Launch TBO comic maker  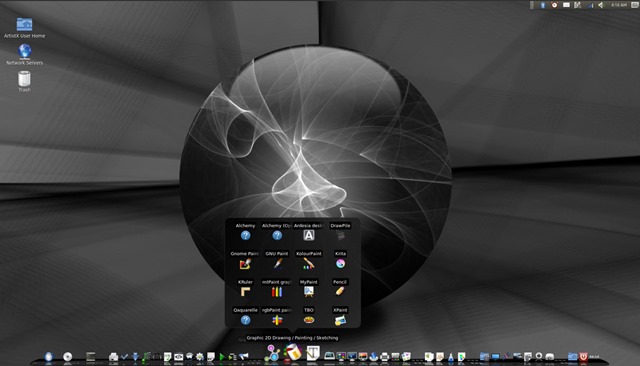click(309, 320)
